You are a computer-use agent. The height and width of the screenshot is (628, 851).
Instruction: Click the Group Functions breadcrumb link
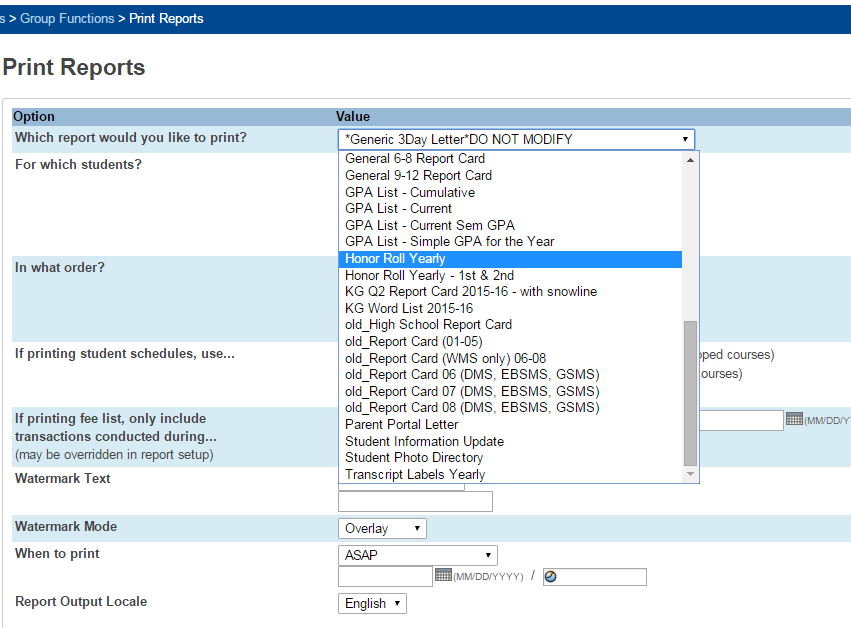[x=67, y=18]
